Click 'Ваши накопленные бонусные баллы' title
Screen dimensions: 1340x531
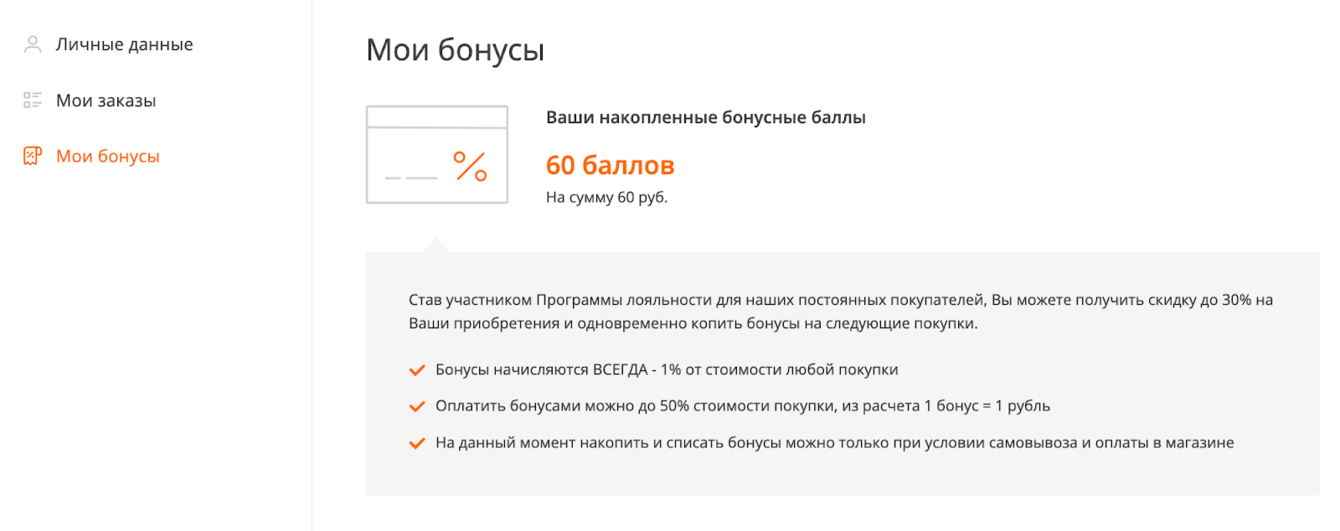[705, 118]
